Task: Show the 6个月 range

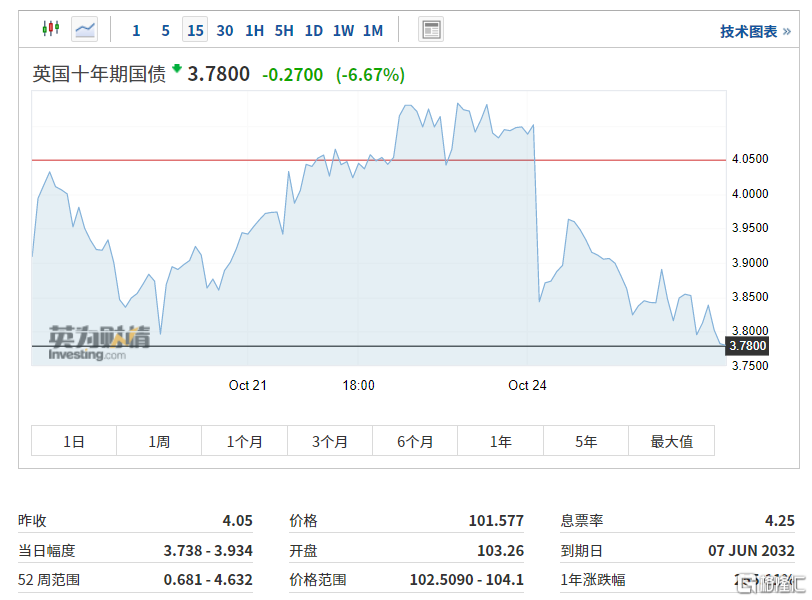Action: pyautogui.click(x=415, y=441)
